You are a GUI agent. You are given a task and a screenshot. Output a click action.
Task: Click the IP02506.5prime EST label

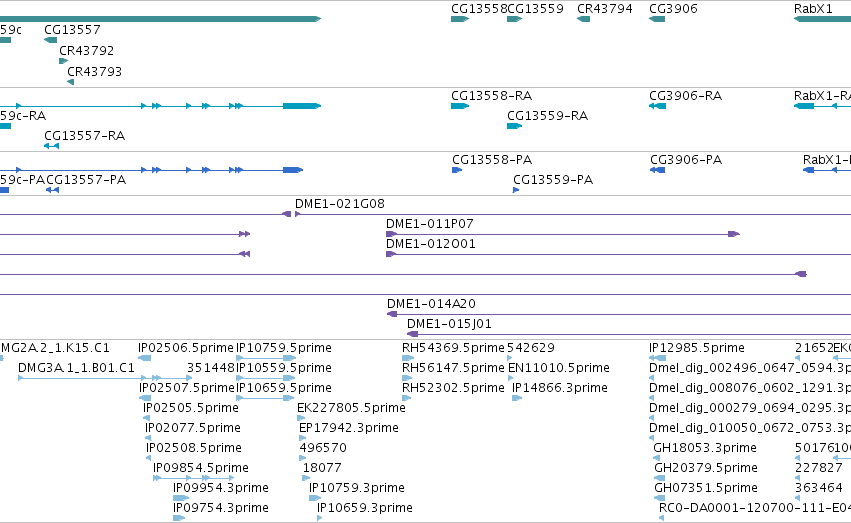186,348
